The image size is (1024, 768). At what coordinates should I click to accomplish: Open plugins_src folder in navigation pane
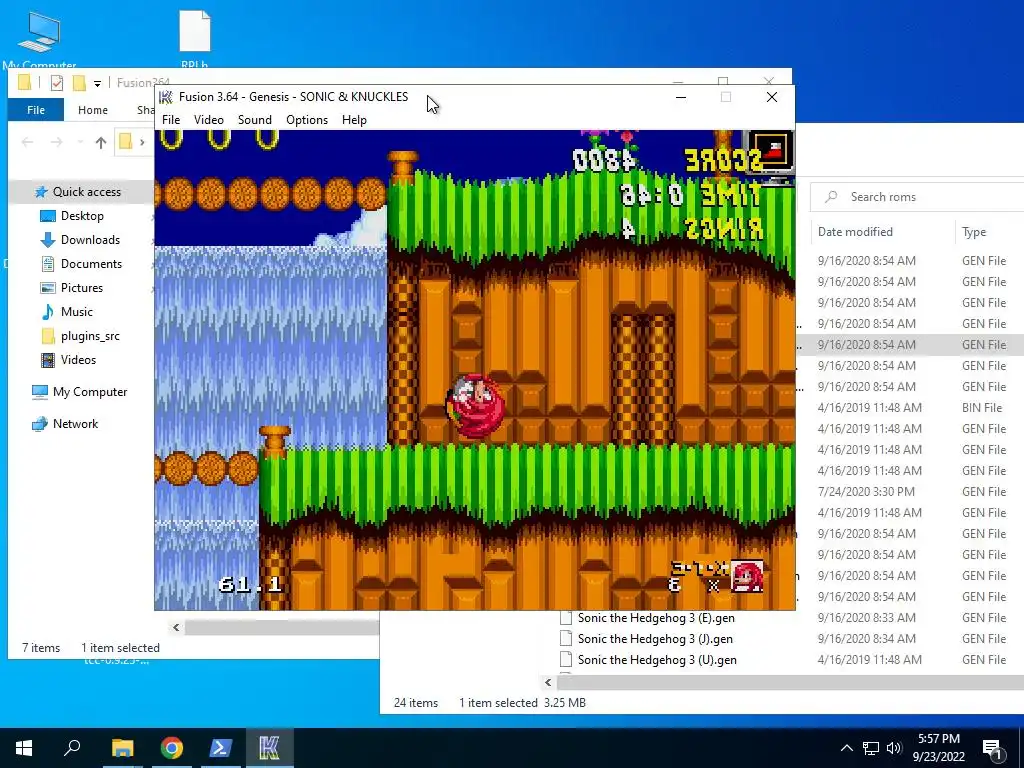coord(90,336)
